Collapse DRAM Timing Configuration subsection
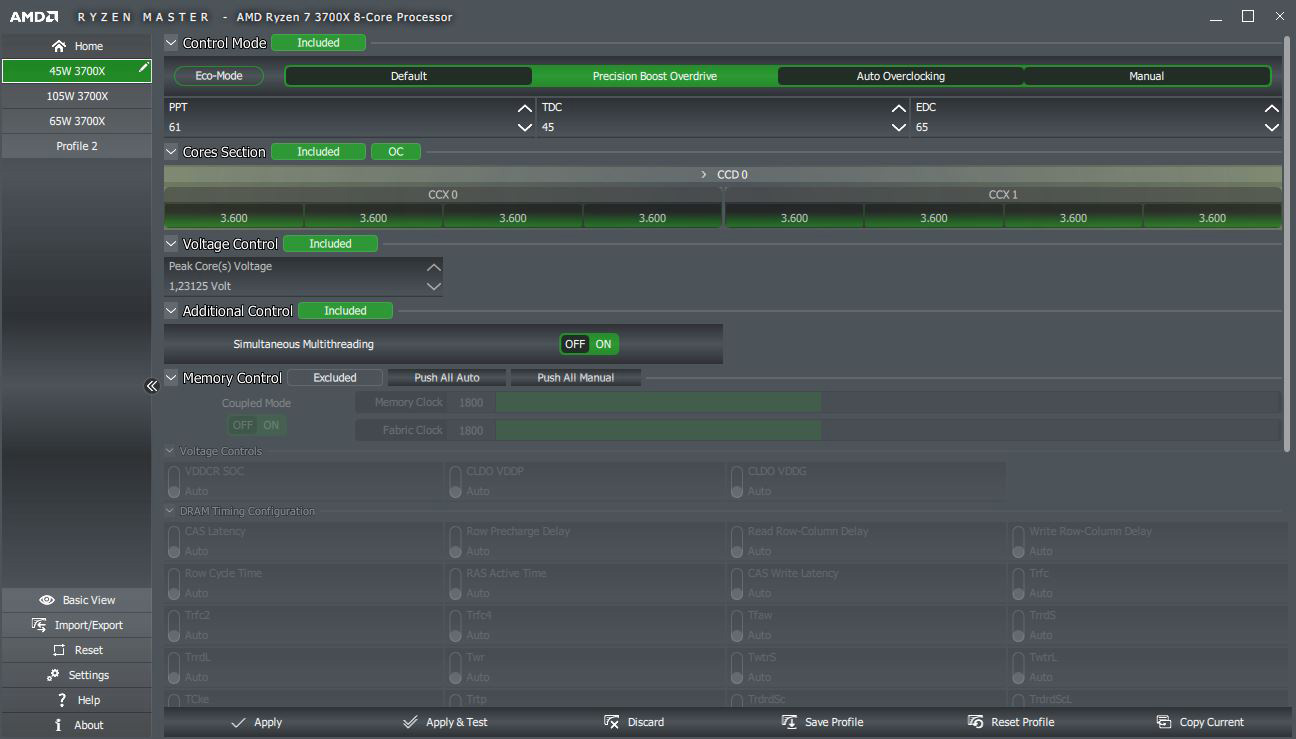 coord(170,511)
